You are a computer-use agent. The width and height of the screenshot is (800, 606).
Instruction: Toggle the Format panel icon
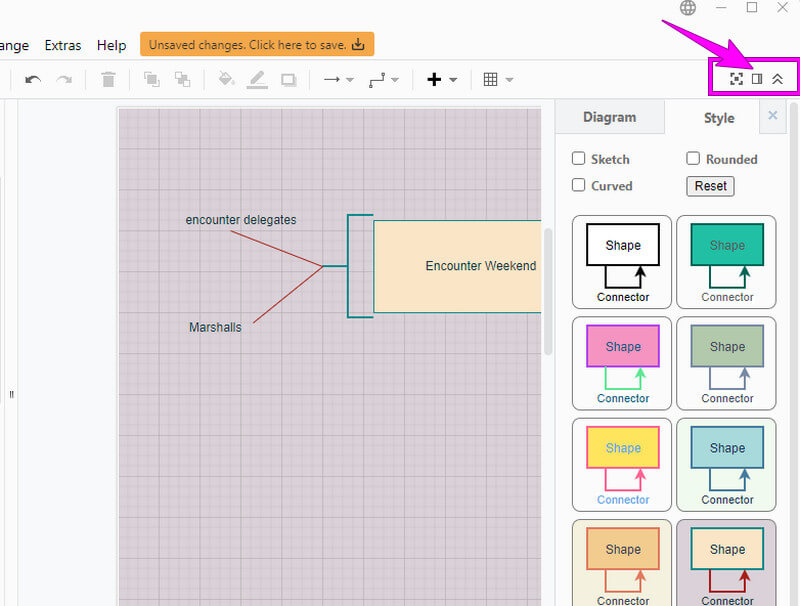(x=757, y=79)
